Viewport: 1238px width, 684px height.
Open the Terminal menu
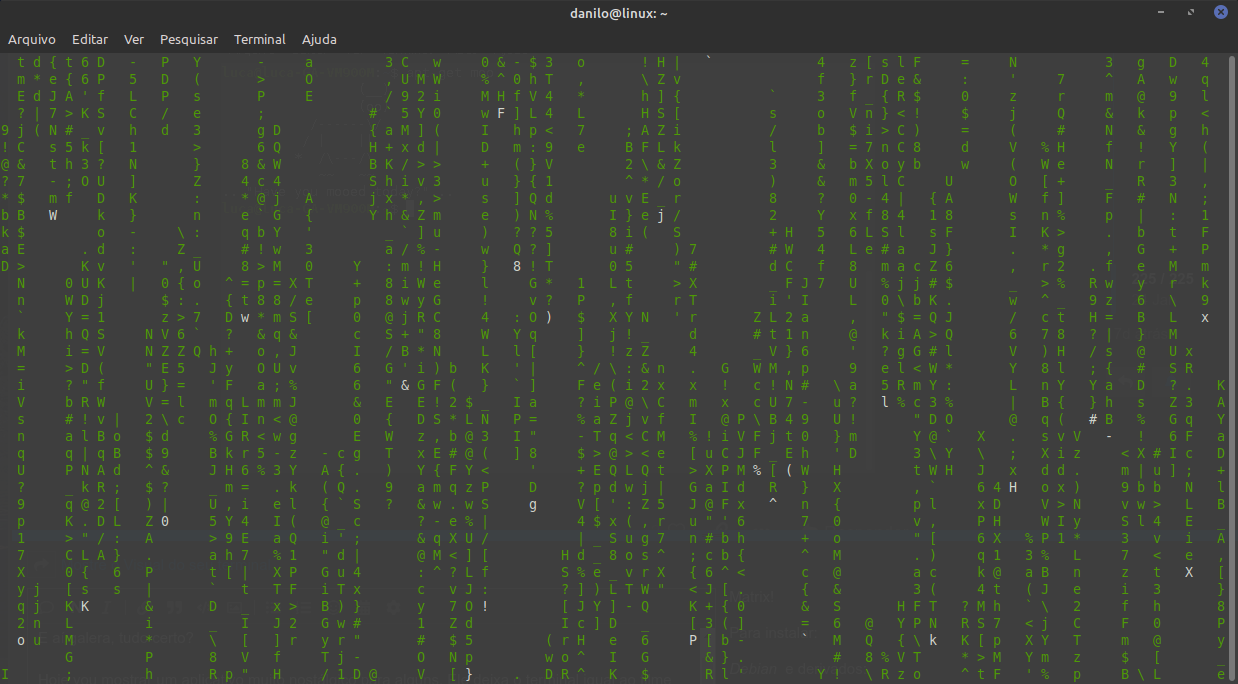coord(259,39)
